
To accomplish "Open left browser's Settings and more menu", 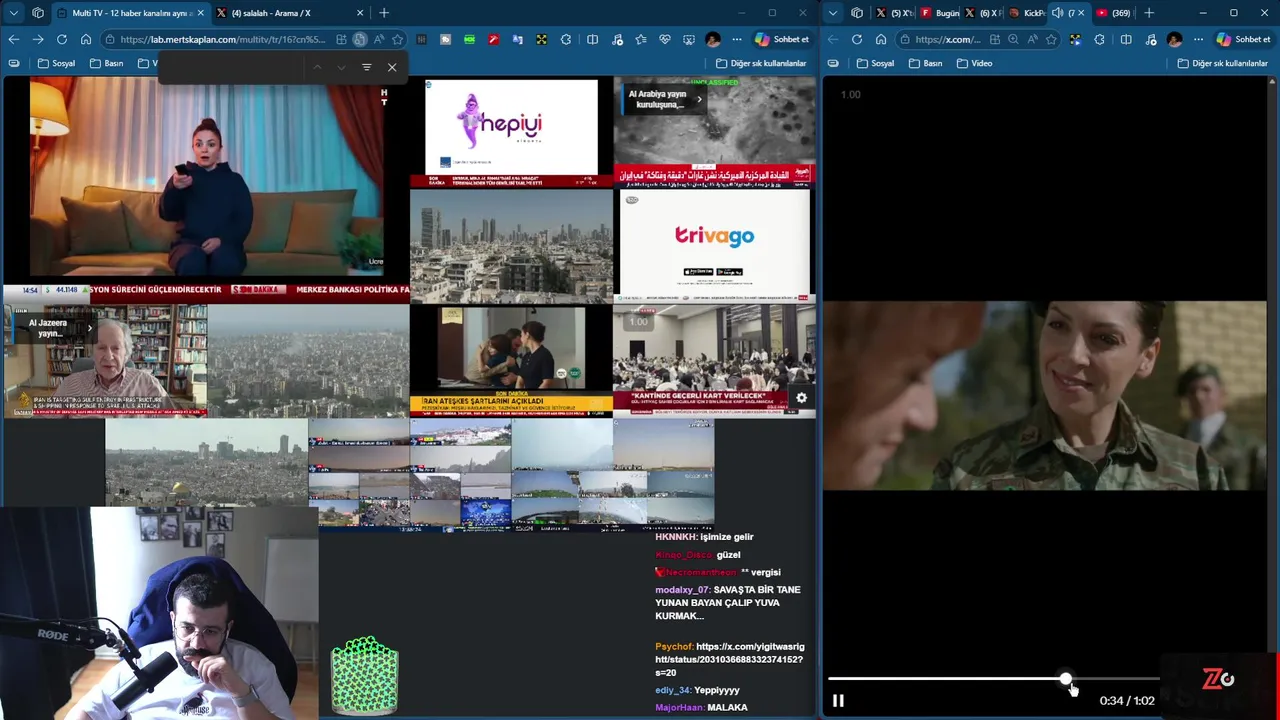I will click(737, 39).
